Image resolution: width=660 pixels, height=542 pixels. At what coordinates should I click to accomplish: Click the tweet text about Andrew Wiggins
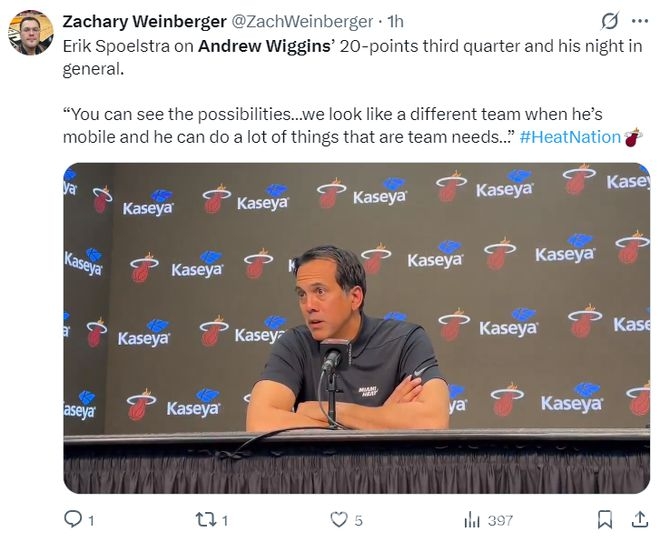pyautogui.click(x=352, y=57)
